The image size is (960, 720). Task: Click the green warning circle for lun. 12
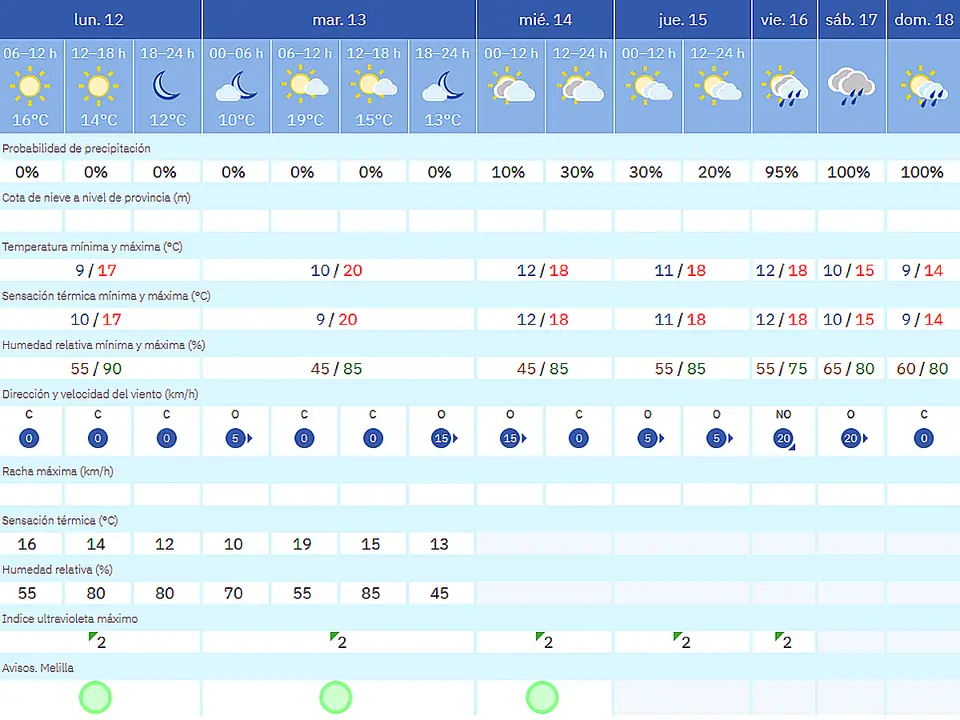96,697
